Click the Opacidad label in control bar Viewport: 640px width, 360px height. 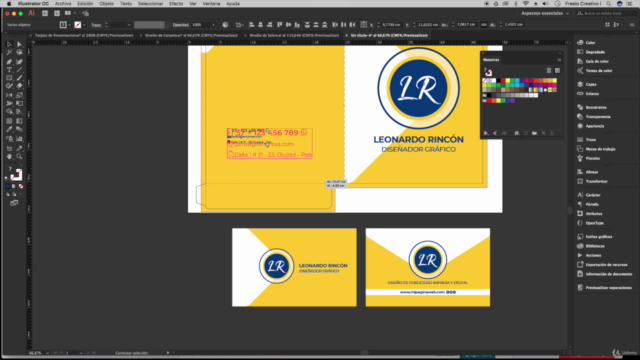click(180, 25)
